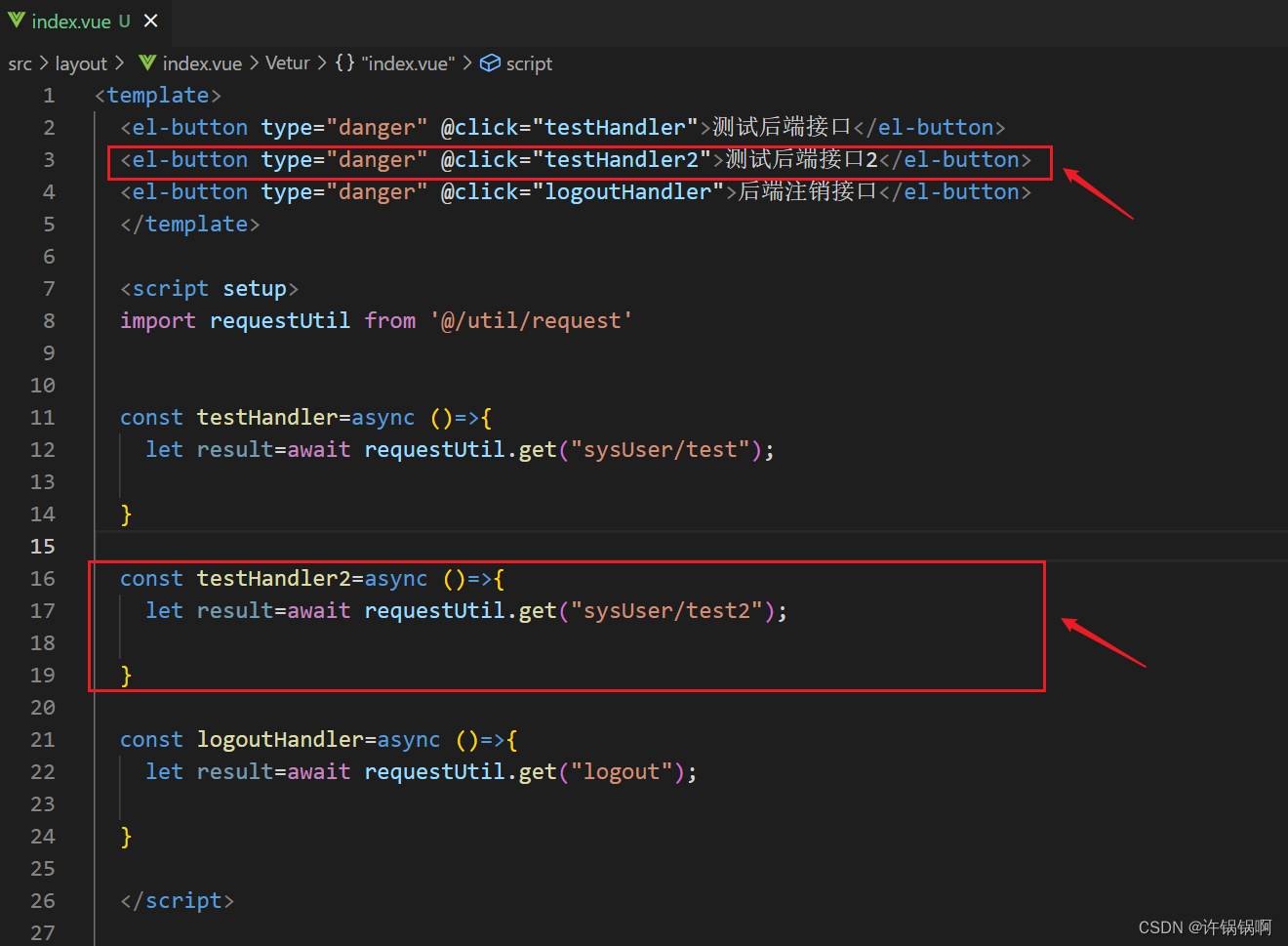This screenshot has height=946, width=1288.
Task: Click the Vue icon in the breadcrumb
Action: (147, 63)
